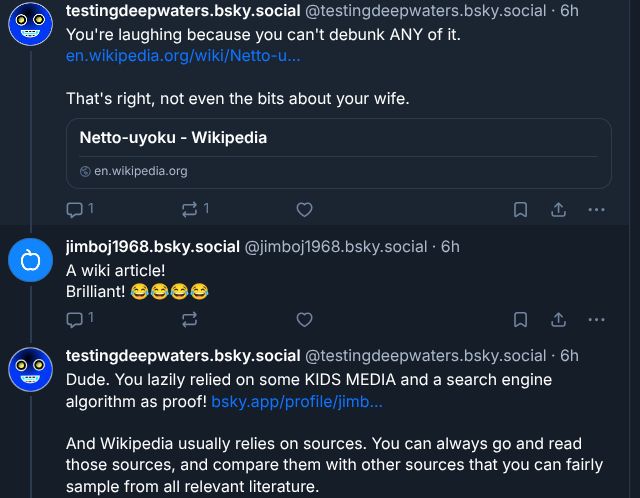This screenshot has width=640, height=498.
Task: Share jimboj1968's "Brilliant!" post
Action: [x=558, y=319]
